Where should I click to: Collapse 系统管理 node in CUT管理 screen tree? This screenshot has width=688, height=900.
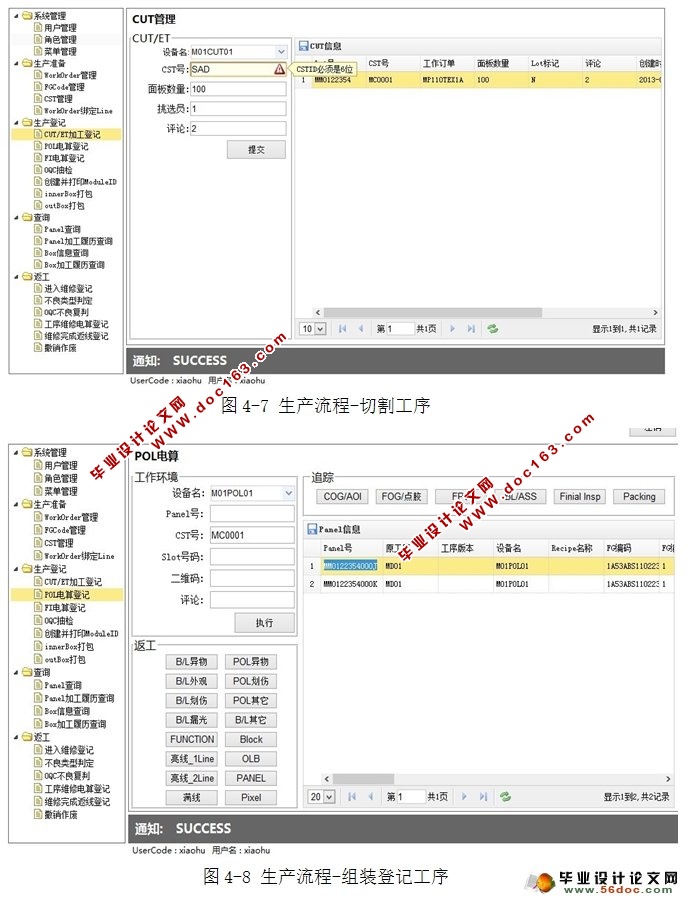coord(16,16)
